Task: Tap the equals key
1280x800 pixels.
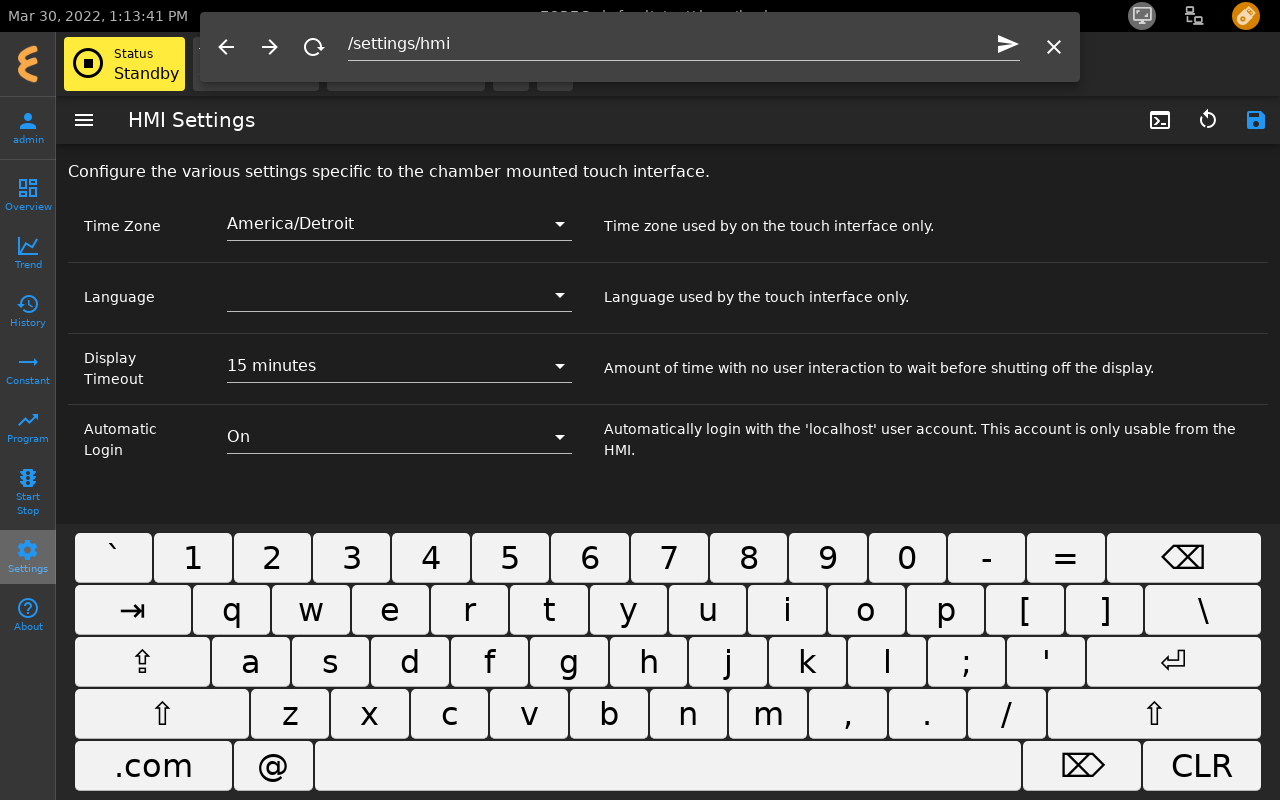Action: click(x=1066, y=558)
